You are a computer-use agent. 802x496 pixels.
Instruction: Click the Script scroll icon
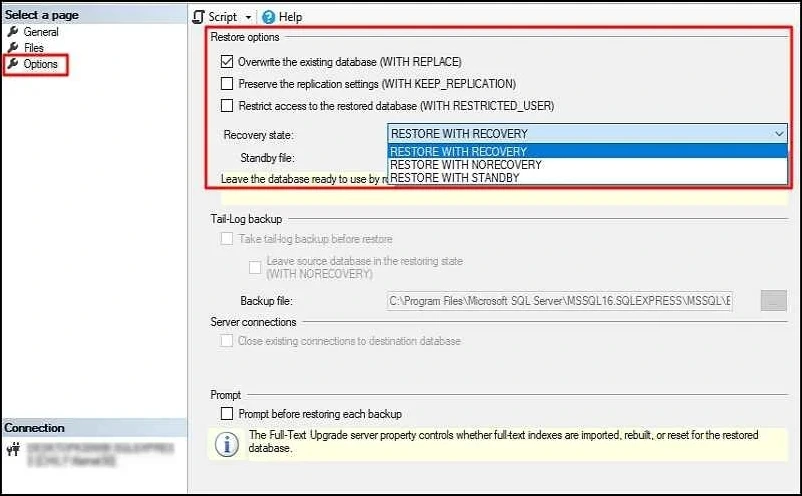pyautogui.click(x=198, y=17)
